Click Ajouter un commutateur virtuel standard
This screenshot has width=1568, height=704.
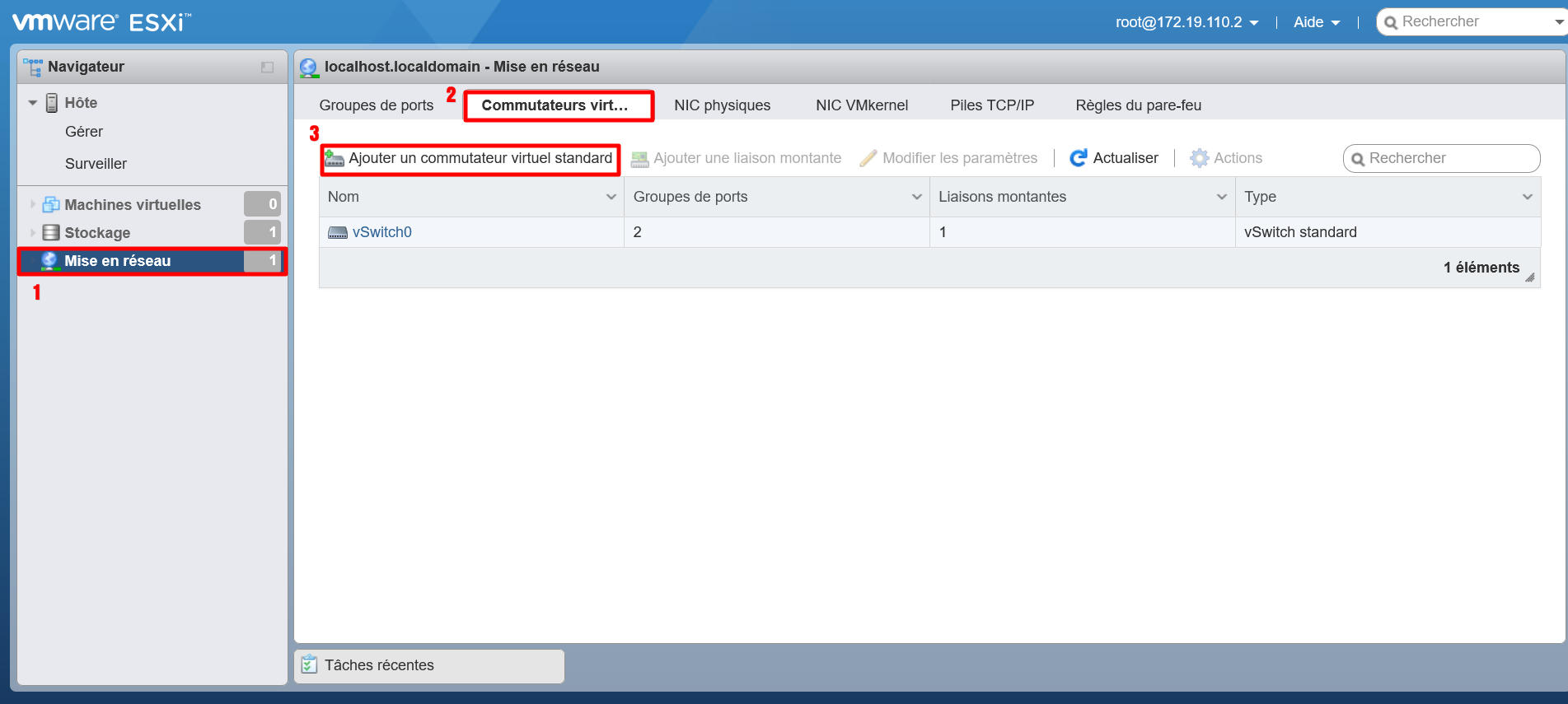[480, 158]
